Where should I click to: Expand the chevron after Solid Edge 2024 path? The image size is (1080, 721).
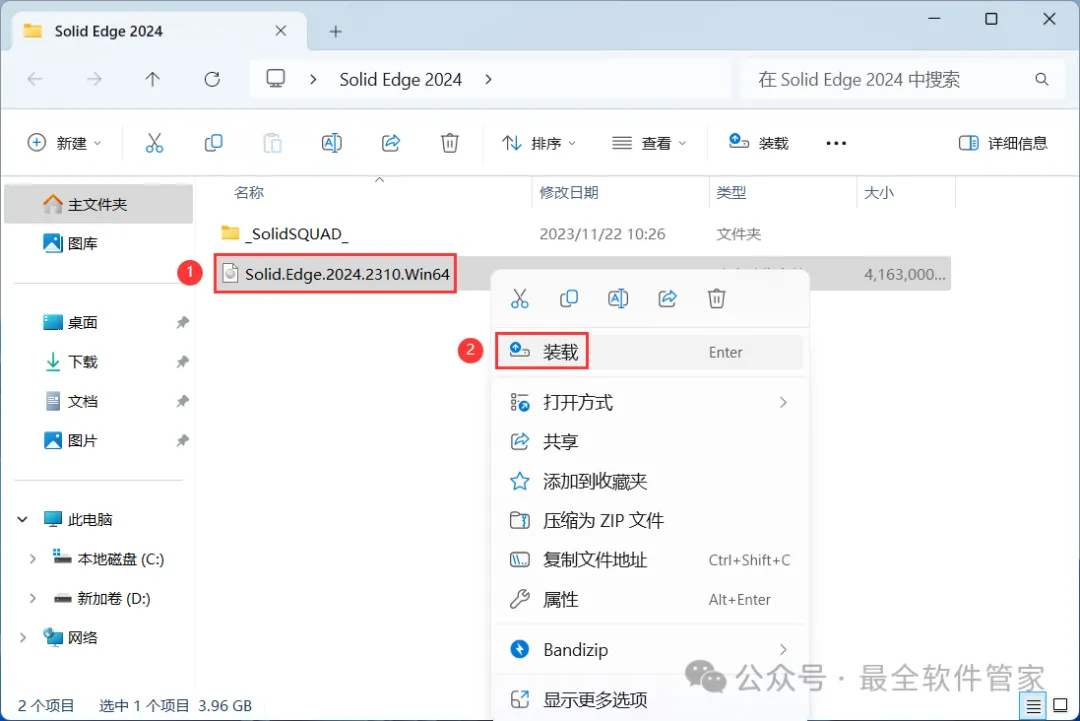488,80
